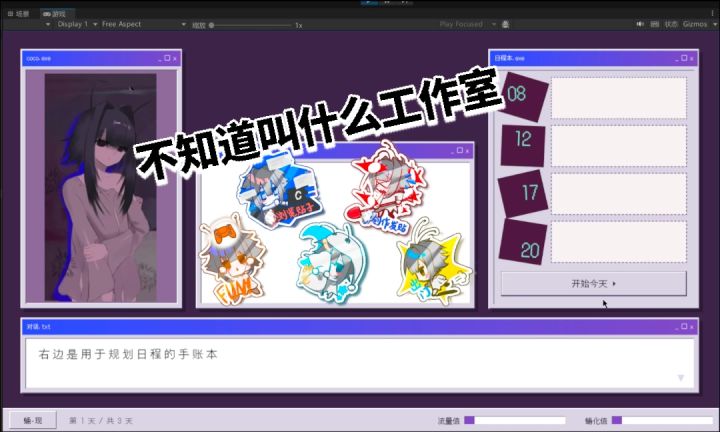Switch to the 场景 Scene tab
This screenshot has height=432, width=720.
coord(18,14)
